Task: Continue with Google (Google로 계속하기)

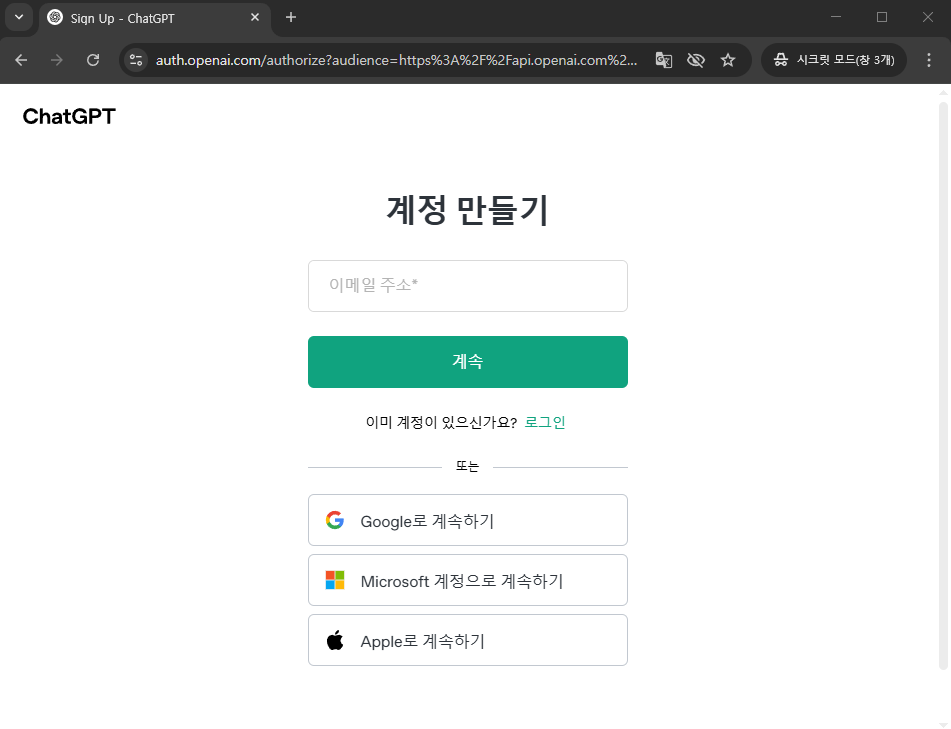Action: point(468,520)
